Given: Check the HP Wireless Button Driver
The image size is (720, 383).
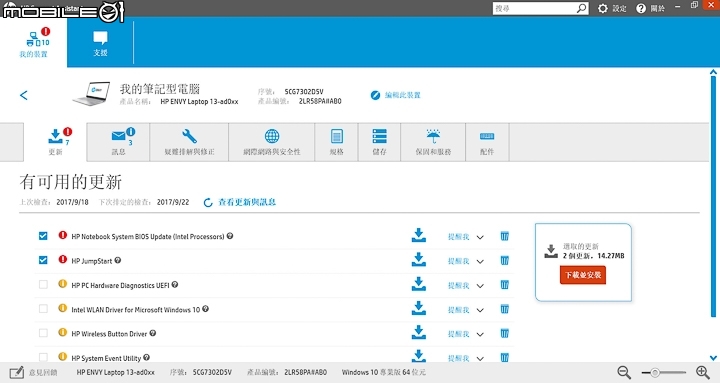Looking at the screenshot, I should click(x=43, y=333).
